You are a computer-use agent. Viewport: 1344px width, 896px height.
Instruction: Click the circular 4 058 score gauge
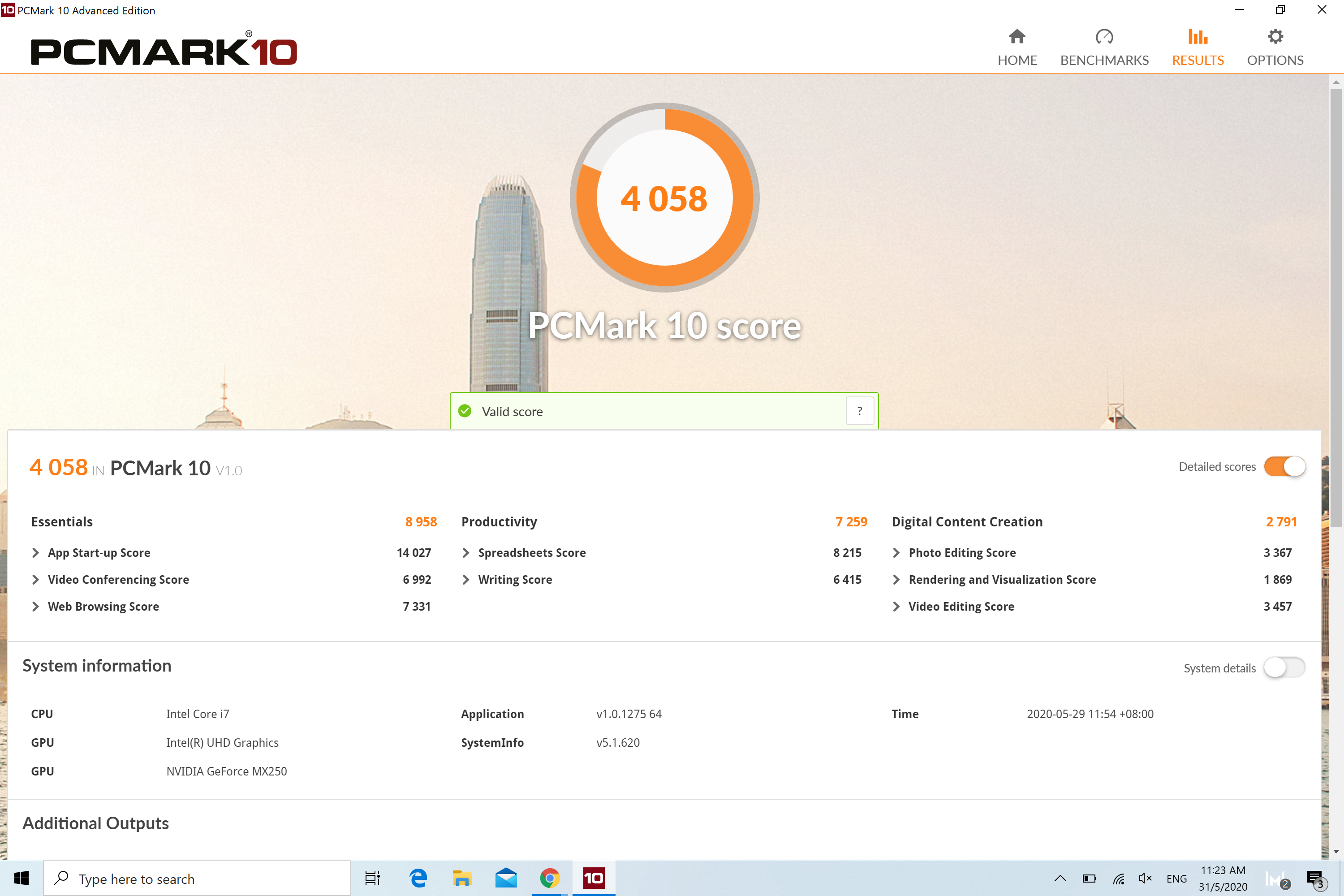click(x=664, y=198)
